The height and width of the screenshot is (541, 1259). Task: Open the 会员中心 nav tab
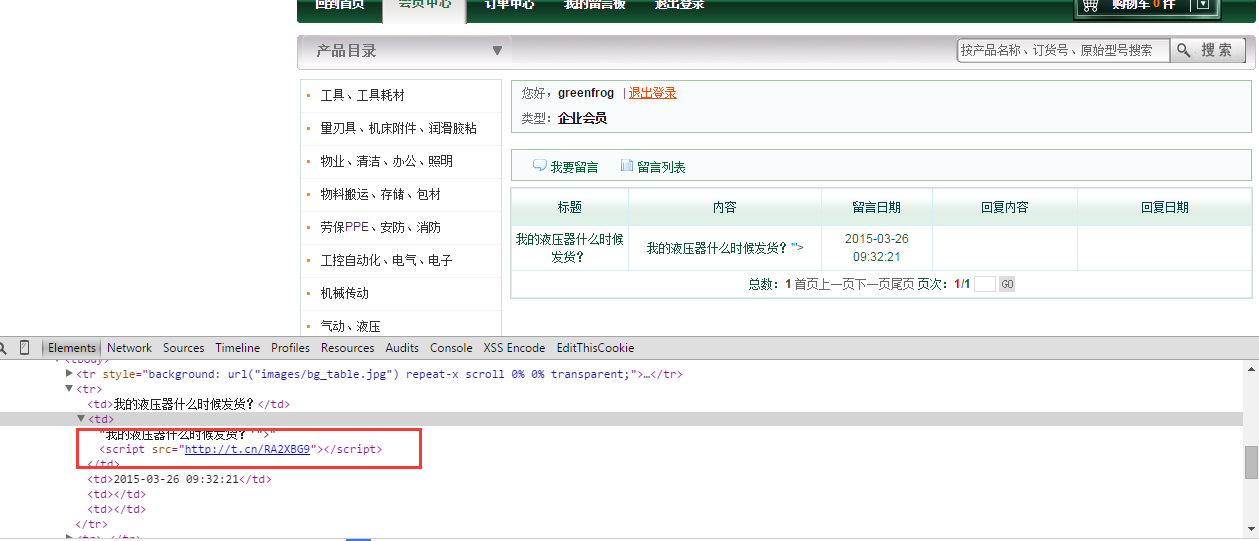424,7
